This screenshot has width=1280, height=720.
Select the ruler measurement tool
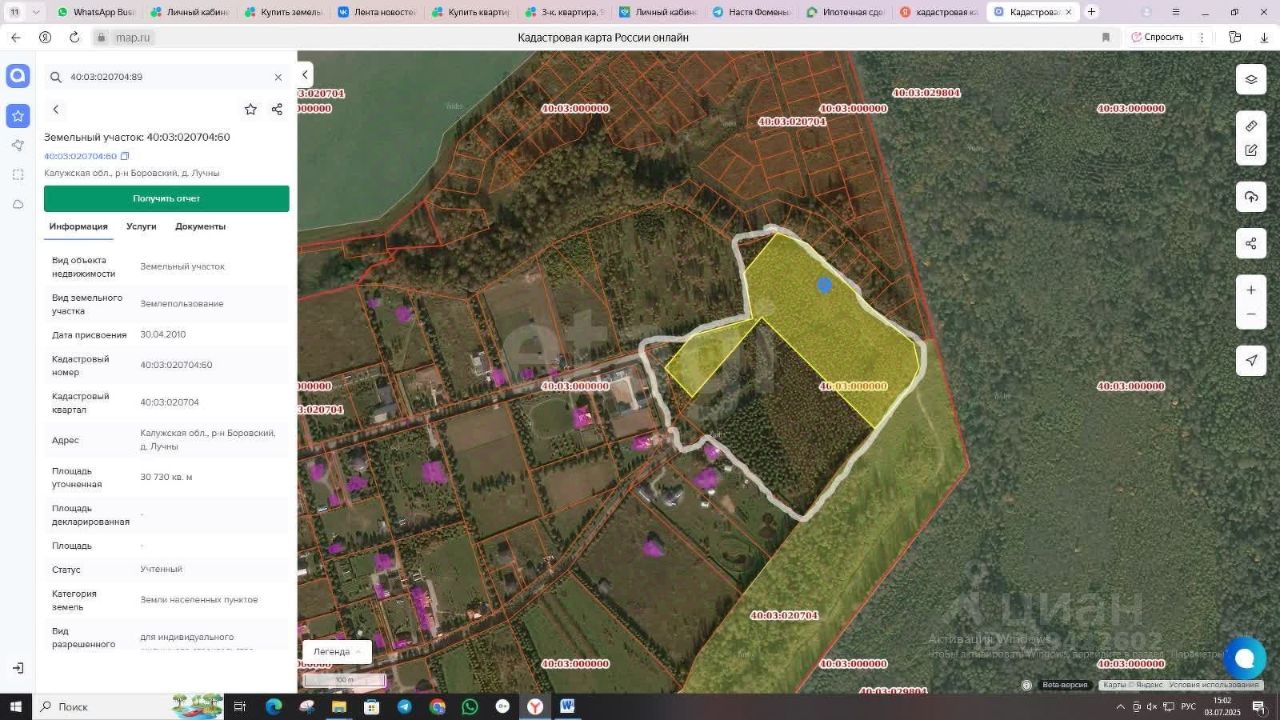click(1251, 126)
